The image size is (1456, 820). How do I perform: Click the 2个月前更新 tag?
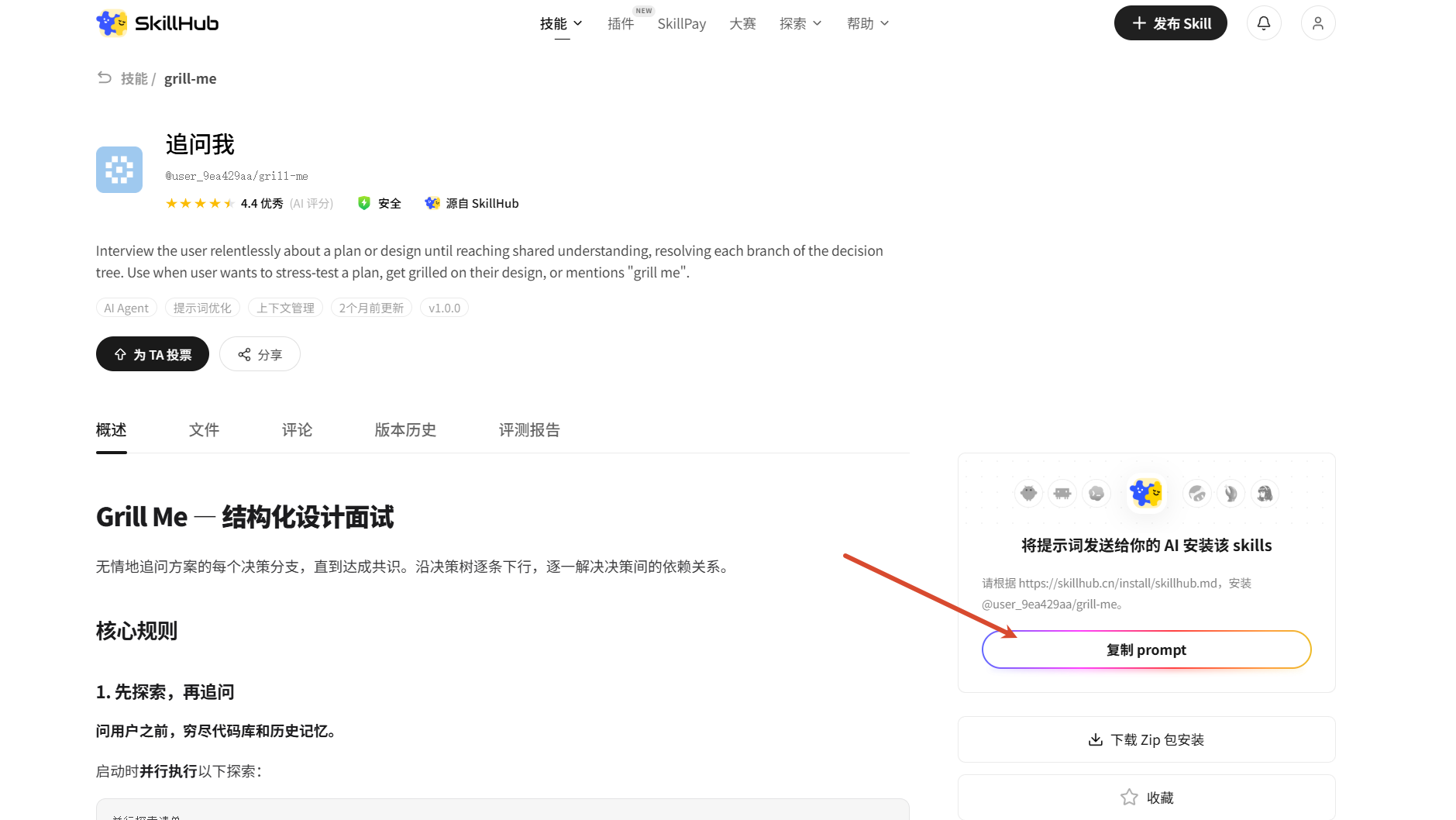click(x=371, y=308)
